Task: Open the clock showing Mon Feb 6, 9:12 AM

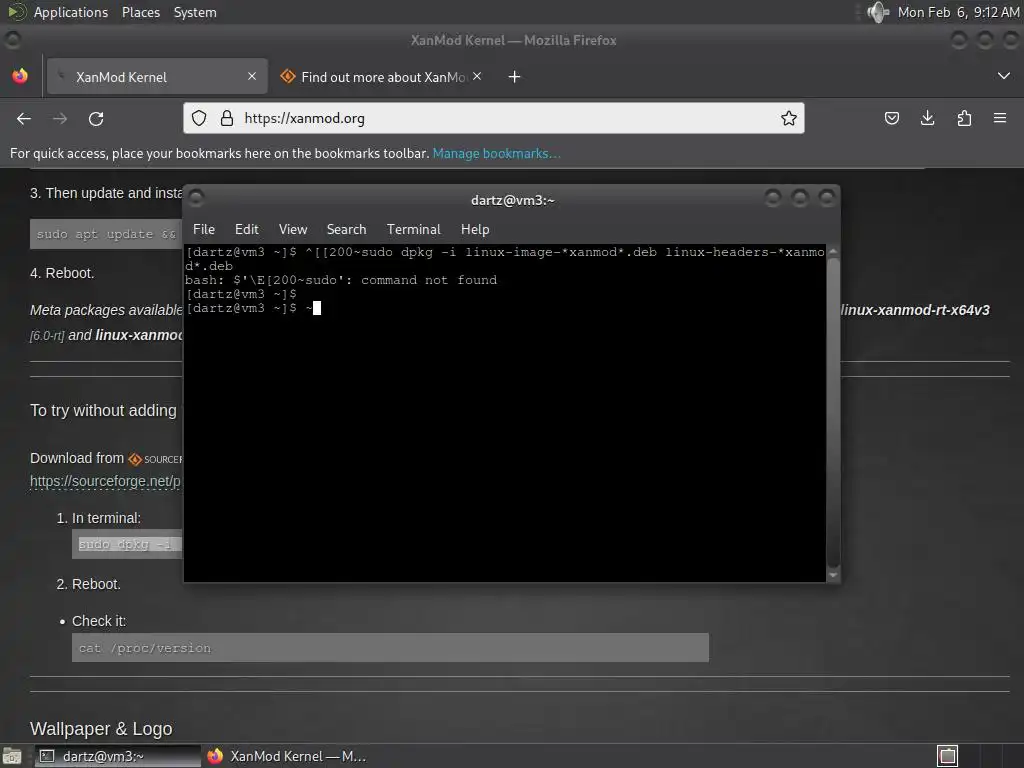Action: [958, 12]
